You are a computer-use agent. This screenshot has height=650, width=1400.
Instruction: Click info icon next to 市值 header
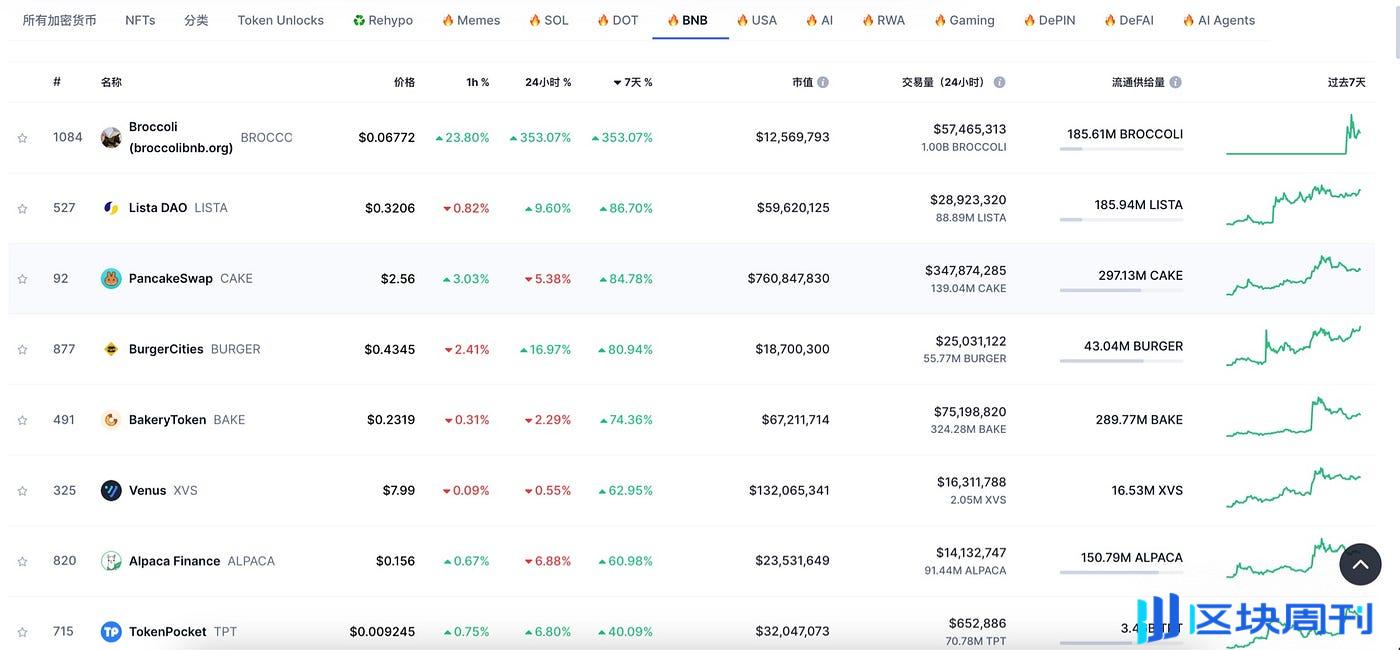[823, 82]
